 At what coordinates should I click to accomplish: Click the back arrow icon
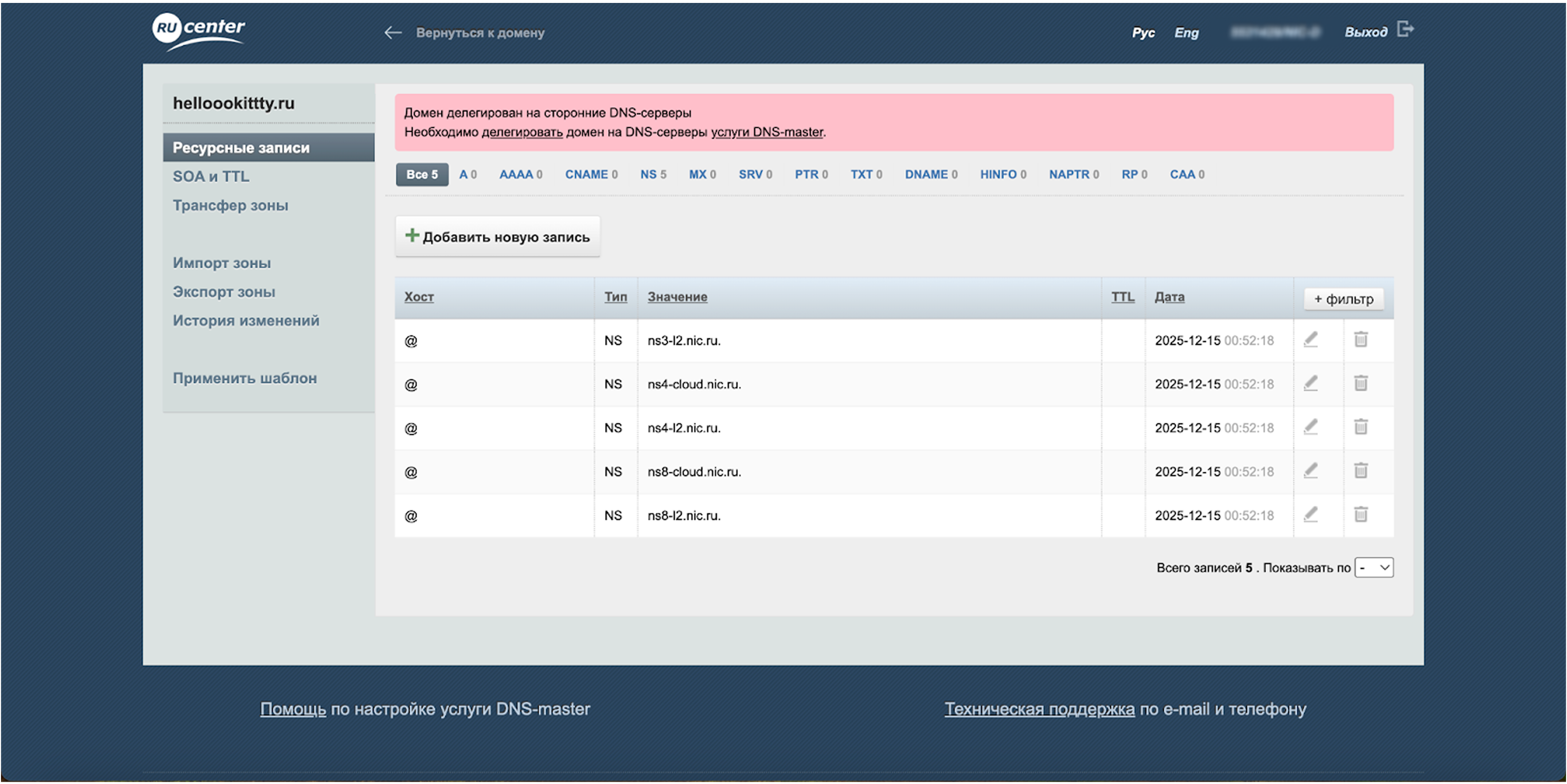click(x=393, y=33)
